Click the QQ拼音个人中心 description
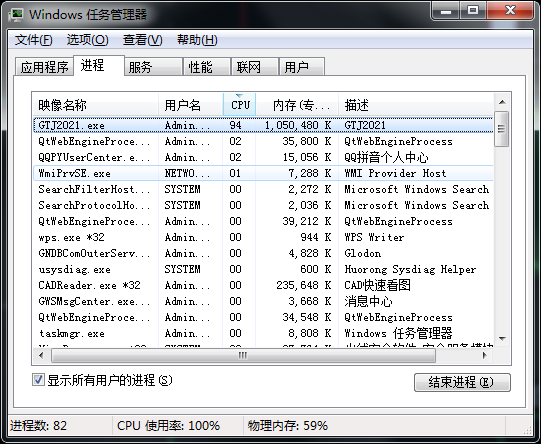The image size is (541, 444). click(386, 157)
